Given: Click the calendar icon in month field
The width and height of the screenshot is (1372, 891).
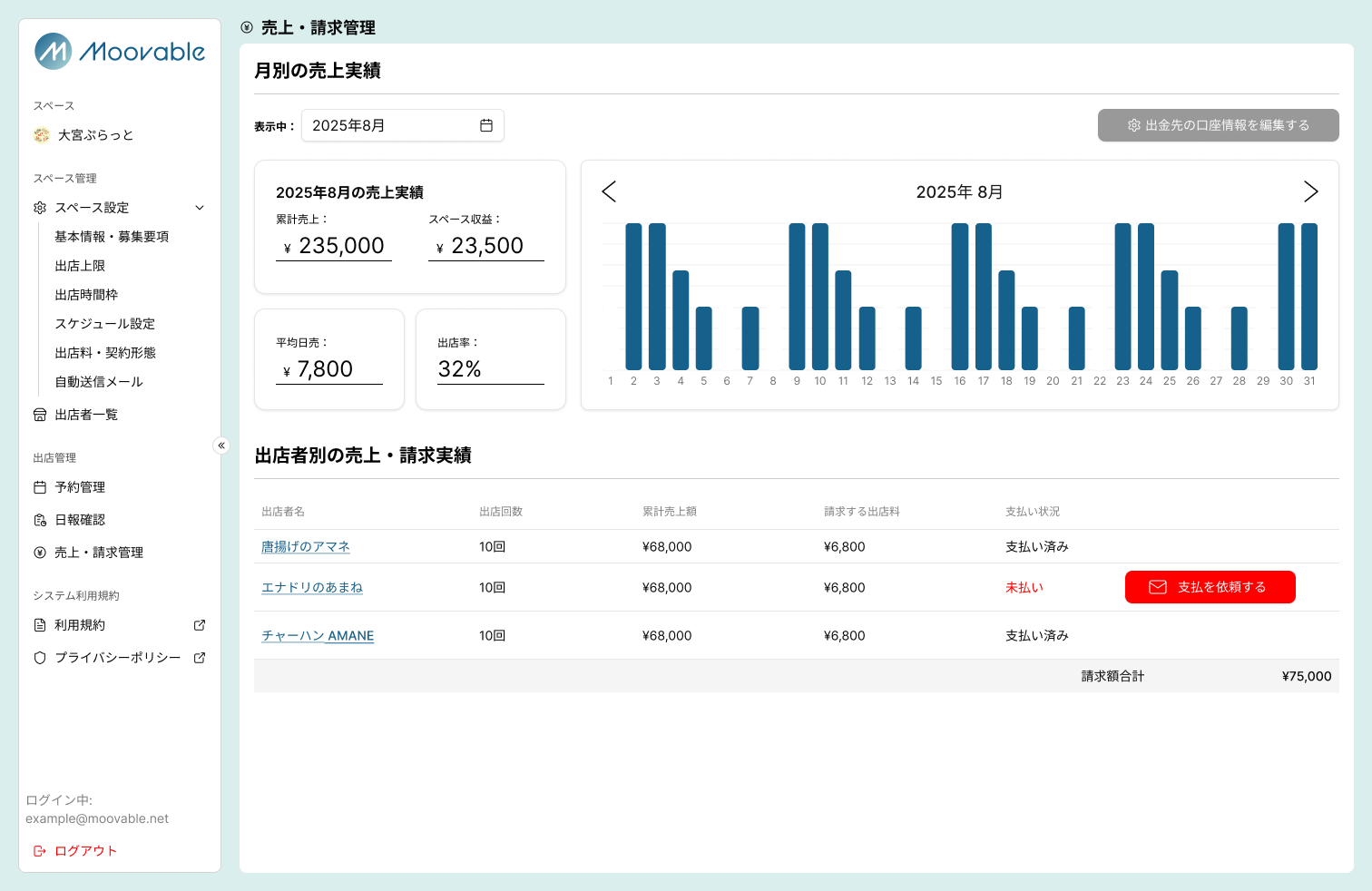Looking at the screenshot, I should click(x=486, y=125).
